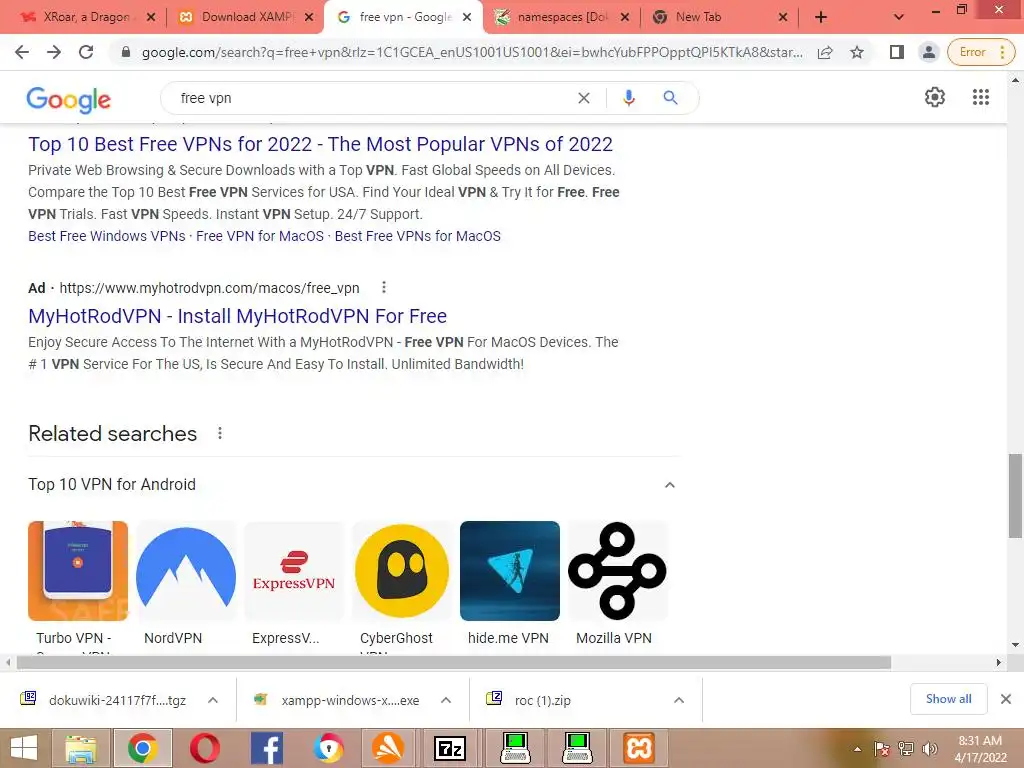This screenshot has height=768, width=1024.
Task: Show hidden system tray icons
Action: point(857,749)
